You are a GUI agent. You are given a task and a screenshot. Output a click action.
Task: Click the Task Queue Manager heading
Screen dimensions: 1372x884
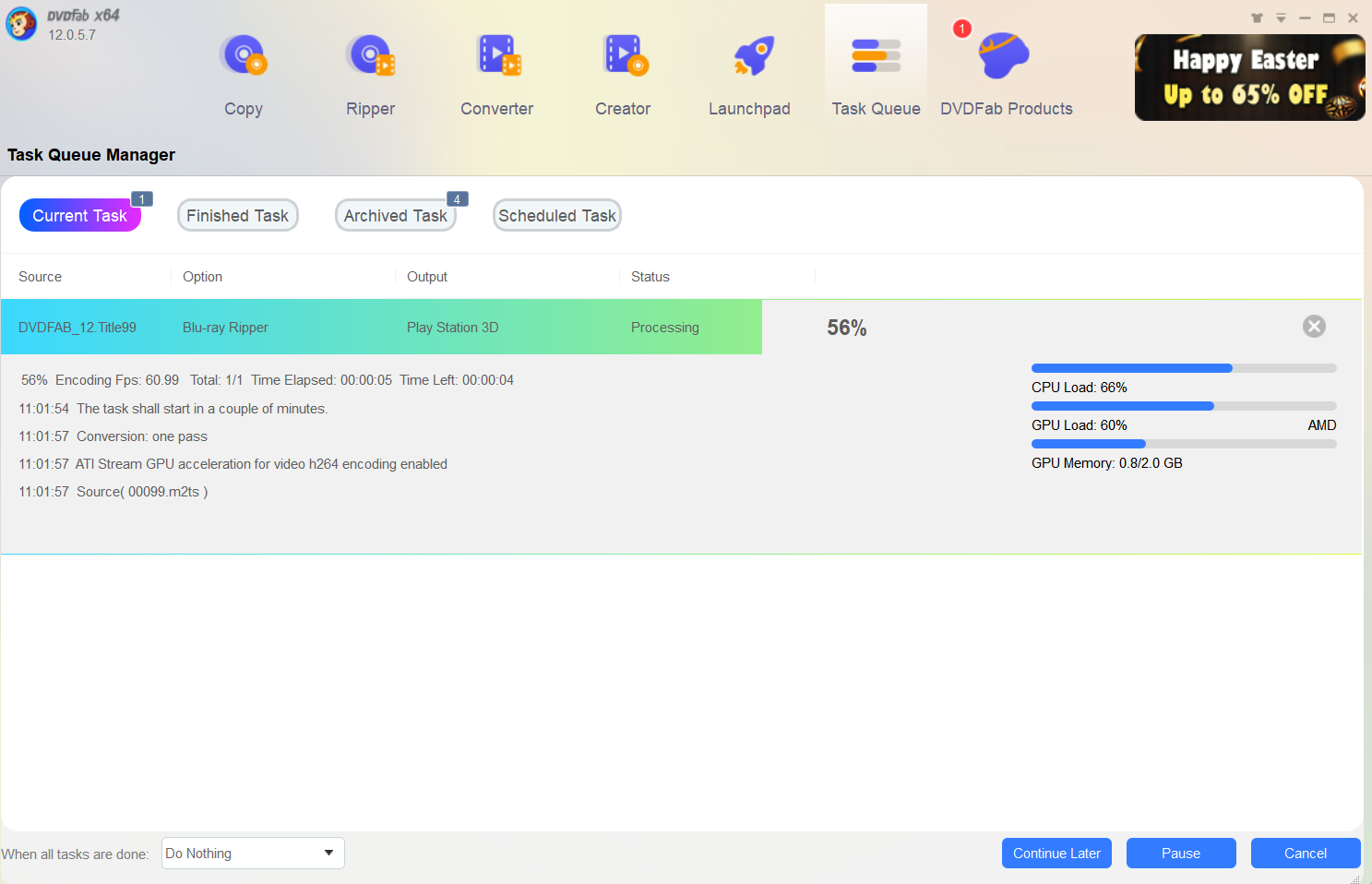coord(91,155)
